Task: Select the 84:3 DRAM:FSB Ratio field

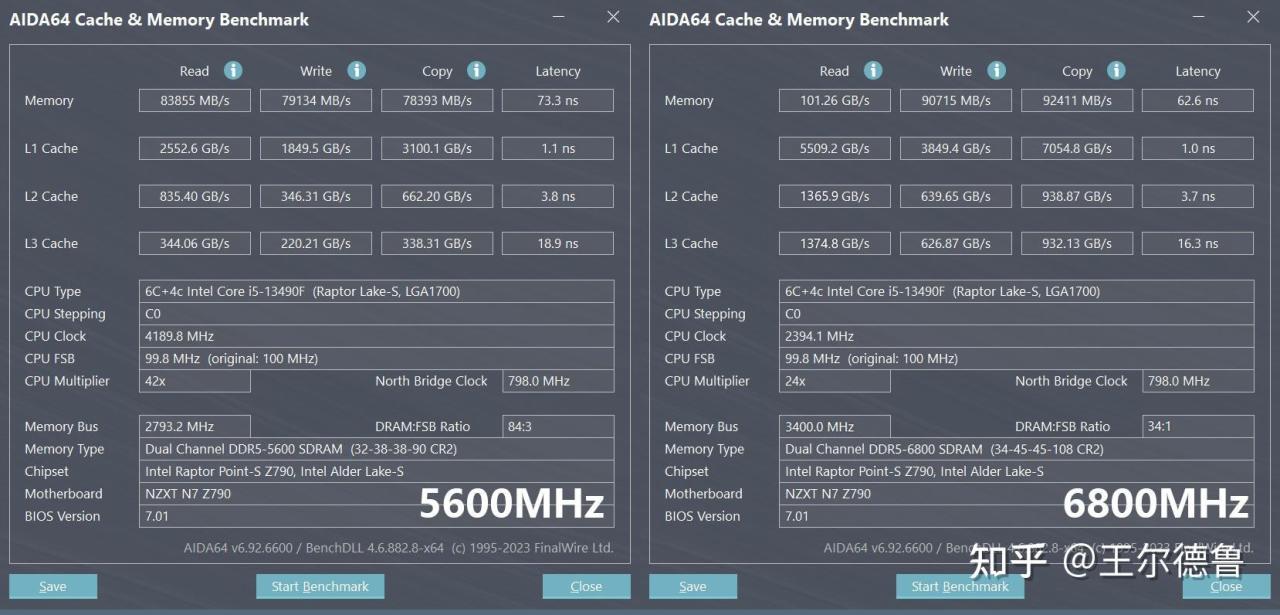Action: pos(557,426)
